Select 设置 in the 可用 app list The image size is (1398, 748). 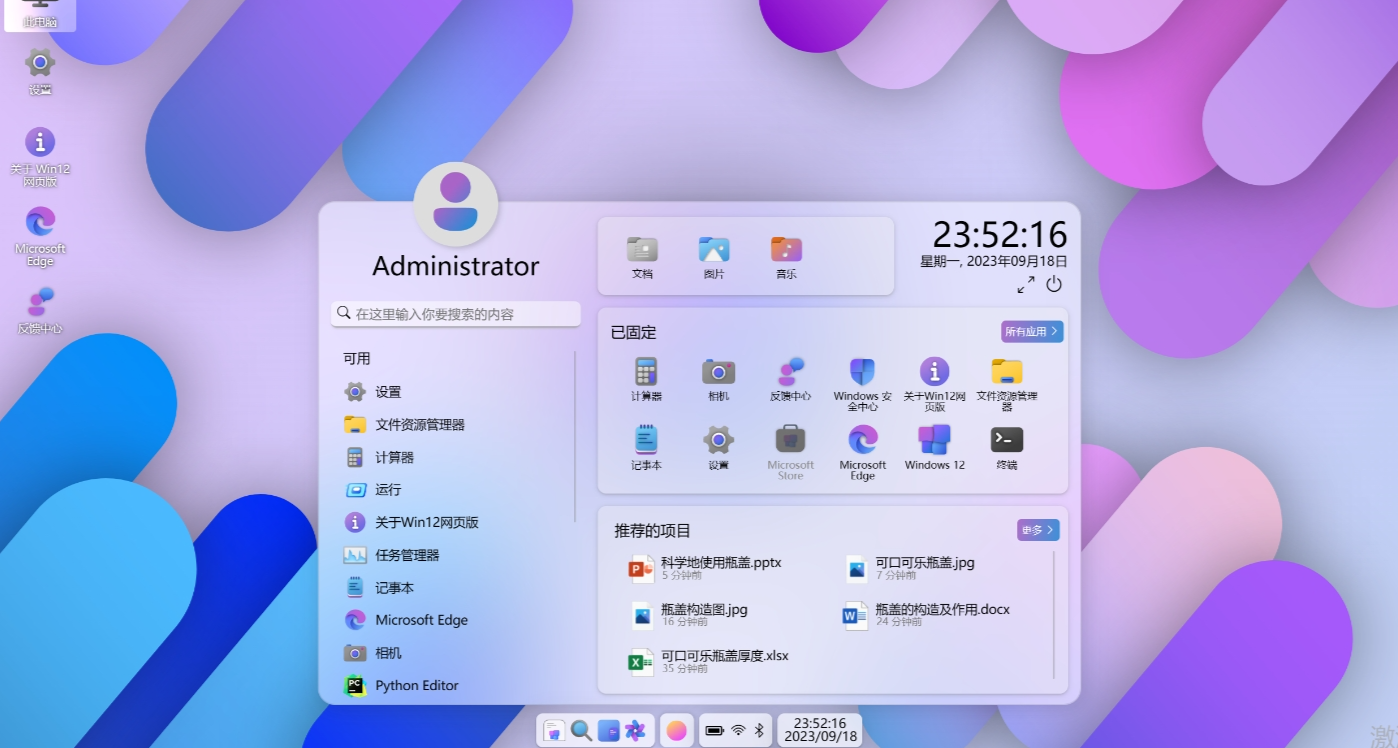click(x=456, y=392)
